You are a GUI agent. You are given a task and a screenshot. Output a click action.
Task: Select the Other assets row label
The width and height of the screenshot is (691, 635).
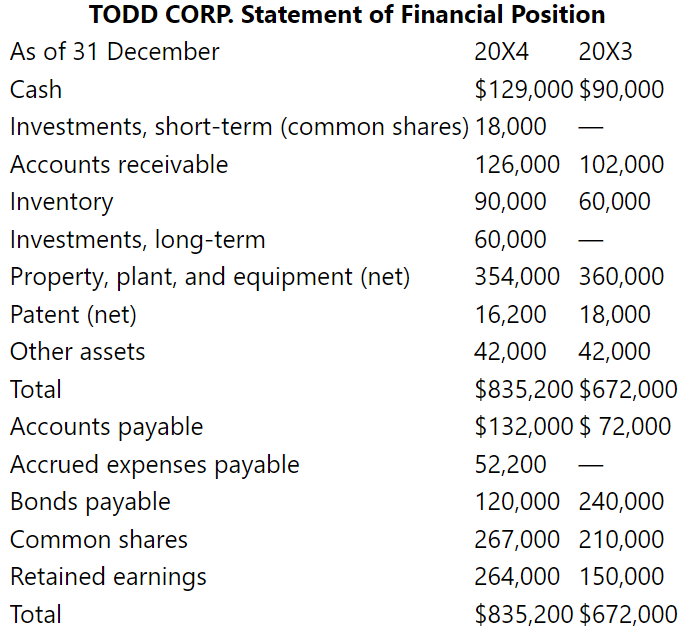pos(78,352)
